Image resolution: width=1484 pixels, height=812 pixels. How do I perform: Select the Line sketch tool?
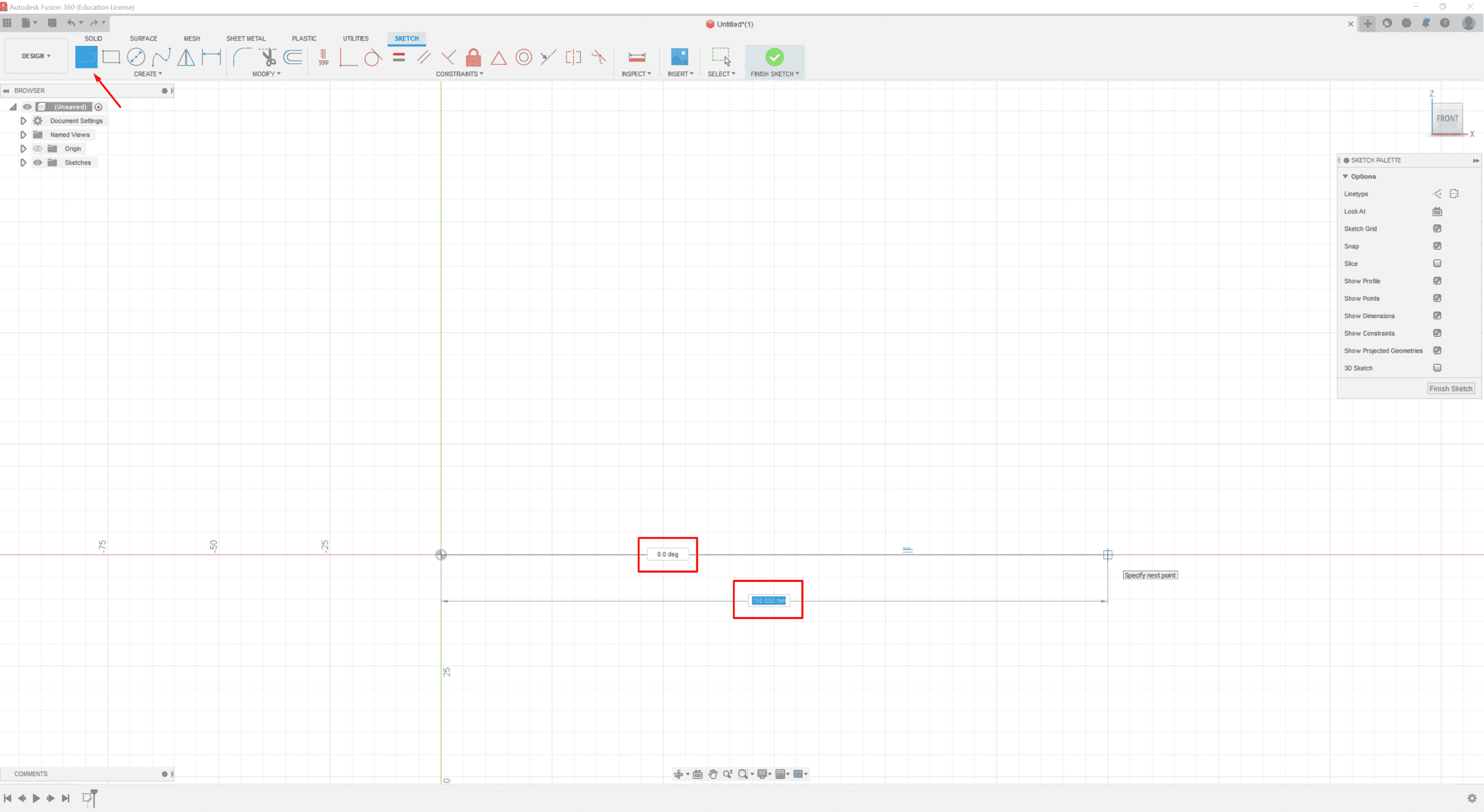[x=86, y=57]
